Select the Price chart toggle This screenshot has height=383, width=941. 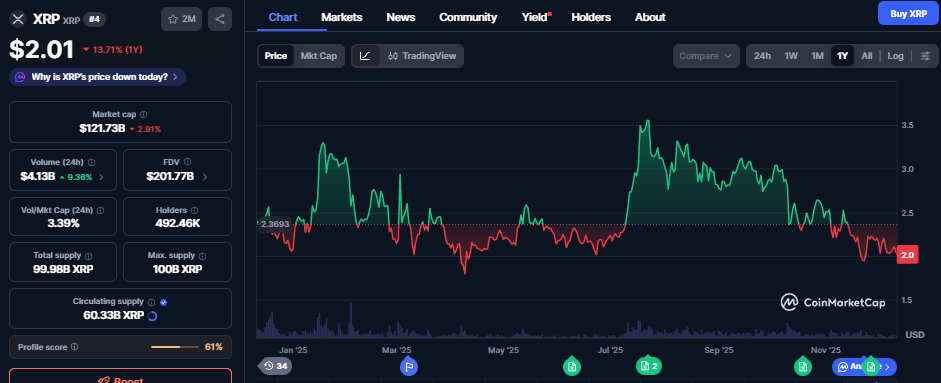tap(275, 56)
